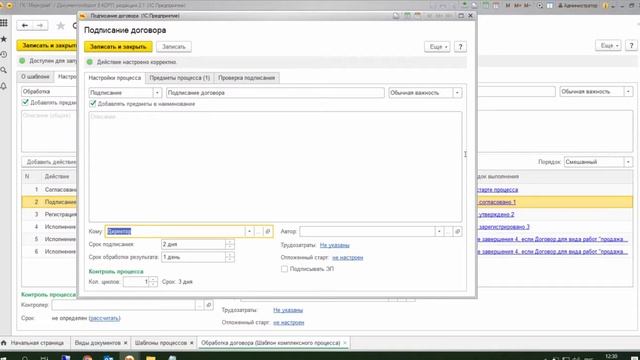Click calendar icon in main title bar
Screen dimensions: 640x360
[x=496, y=5]
